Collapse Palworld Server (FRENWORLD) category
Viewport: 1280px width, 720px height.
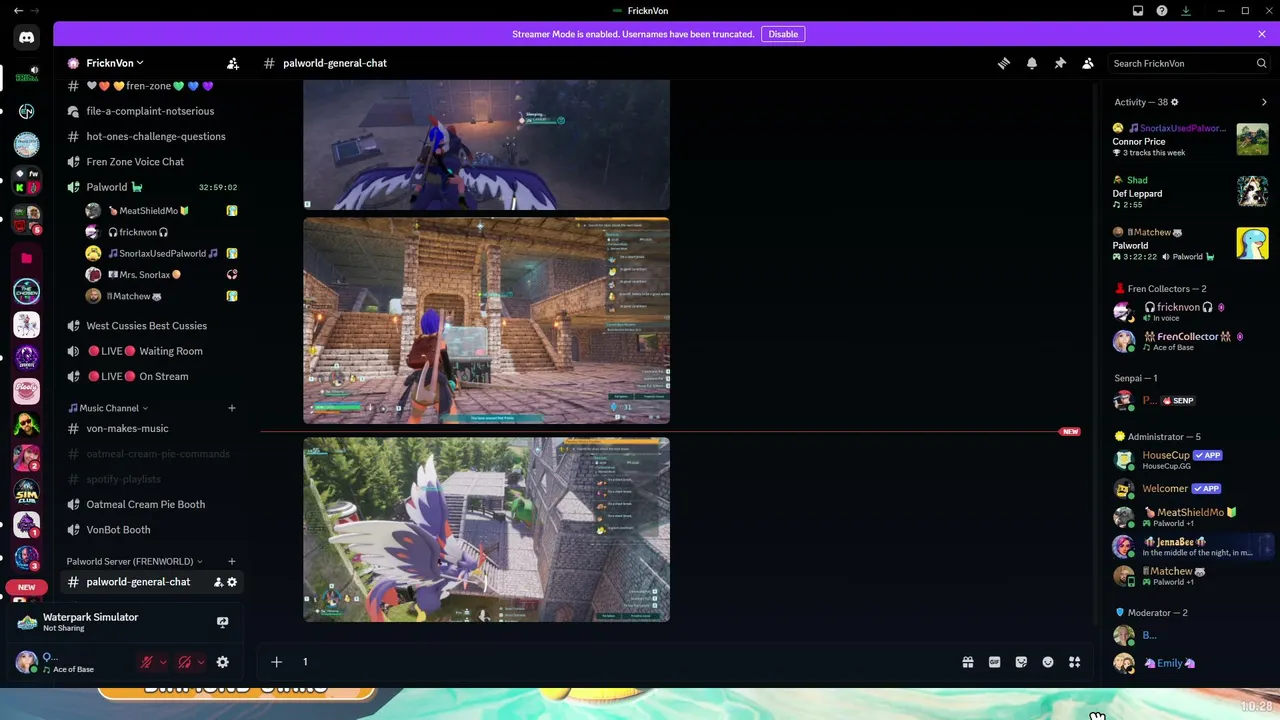point(135,562)
